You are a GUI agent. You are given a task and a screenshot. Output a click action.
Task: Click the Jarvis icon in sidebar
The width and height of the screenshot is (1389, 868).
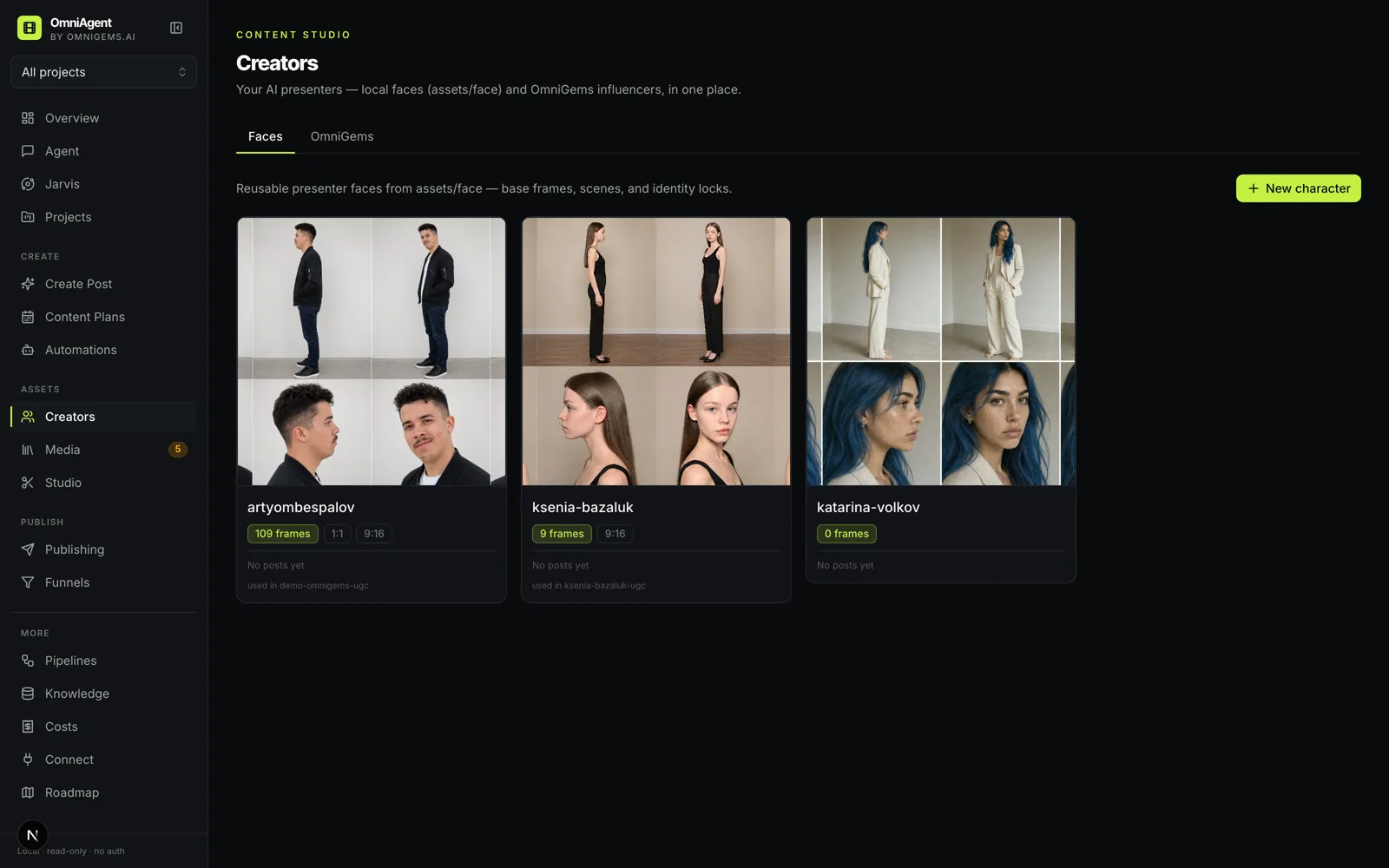pos(28,184)
